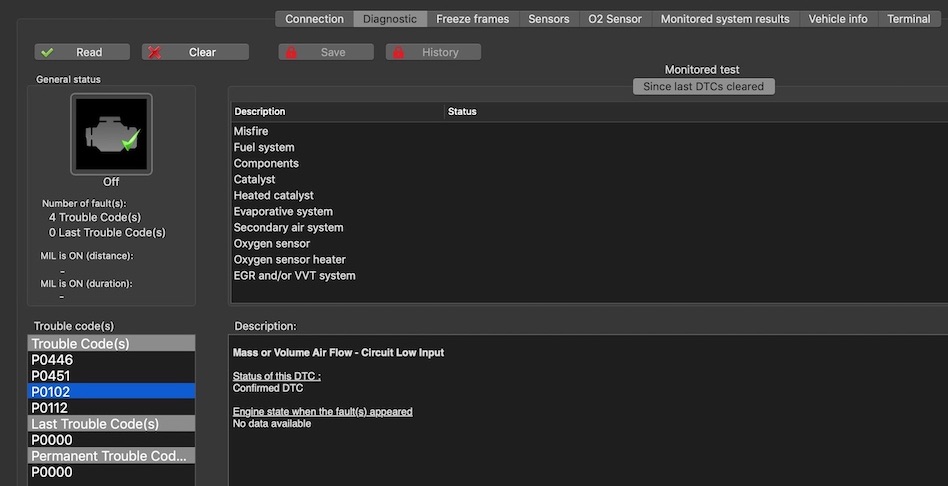Click the lock icon on History

click(398, 52)
